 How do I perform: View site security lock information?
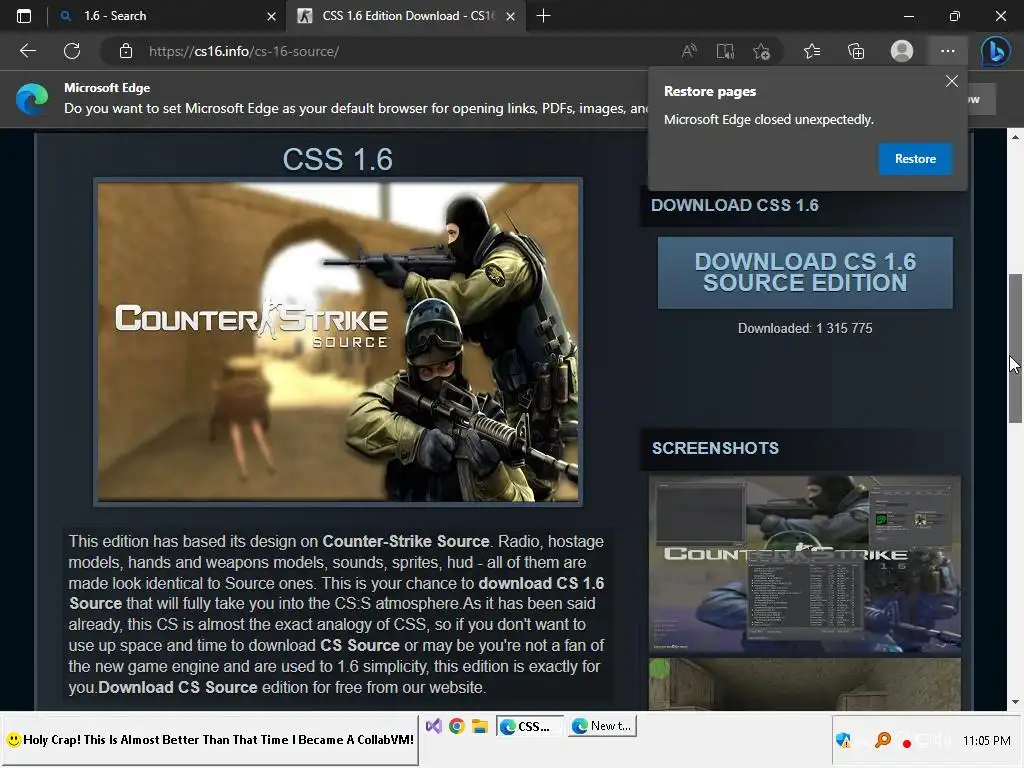point(126,51)
